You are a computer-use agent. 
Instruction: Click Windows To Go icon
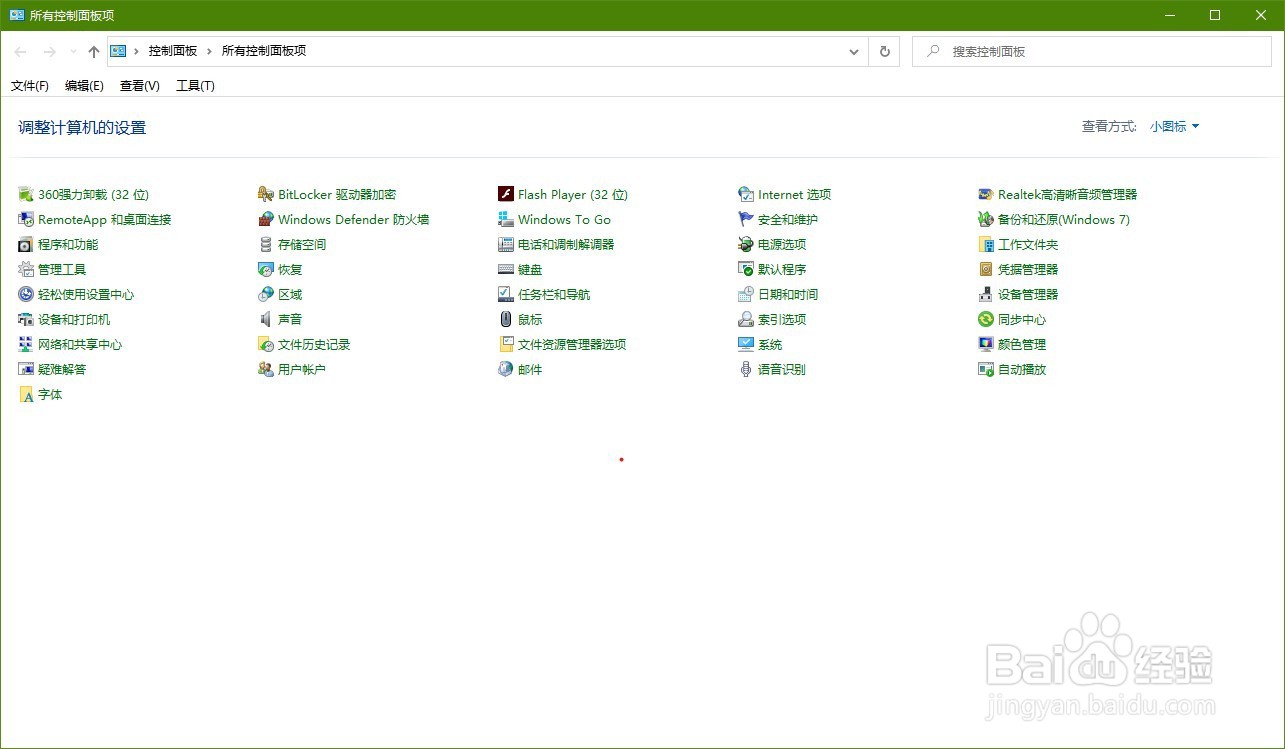pyautogui.click(x=506, y=219)
